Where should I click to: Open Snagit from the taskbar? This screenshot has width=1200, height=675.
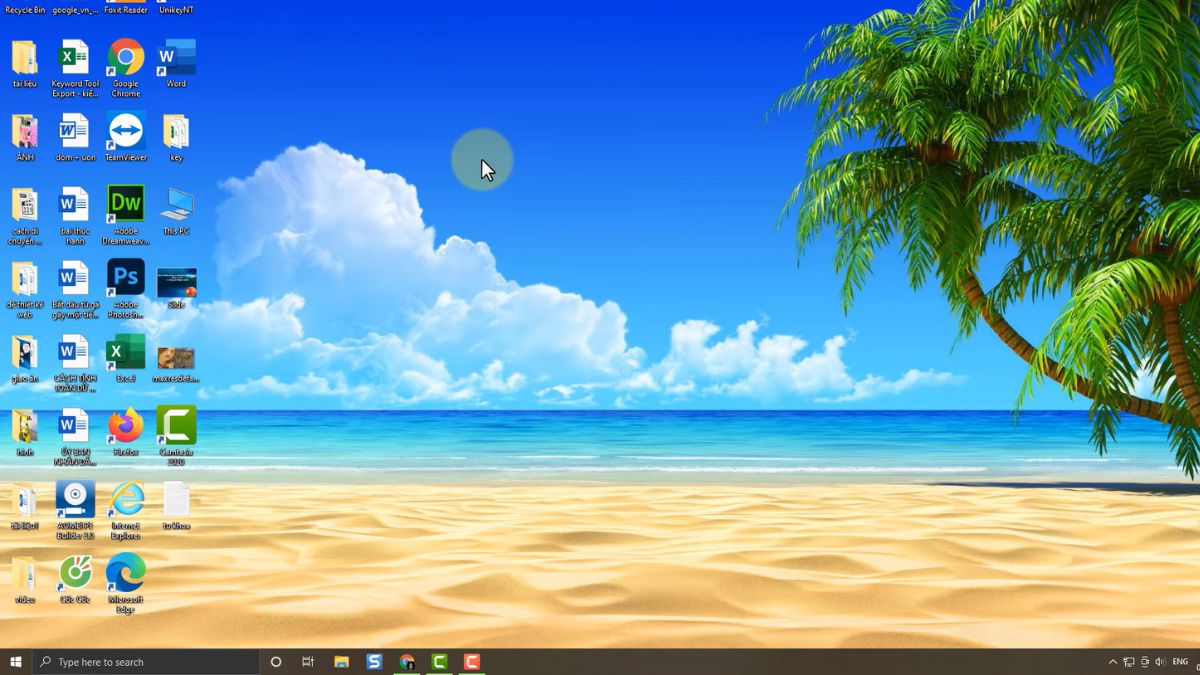pyautogui.click(x=374, y=662)
